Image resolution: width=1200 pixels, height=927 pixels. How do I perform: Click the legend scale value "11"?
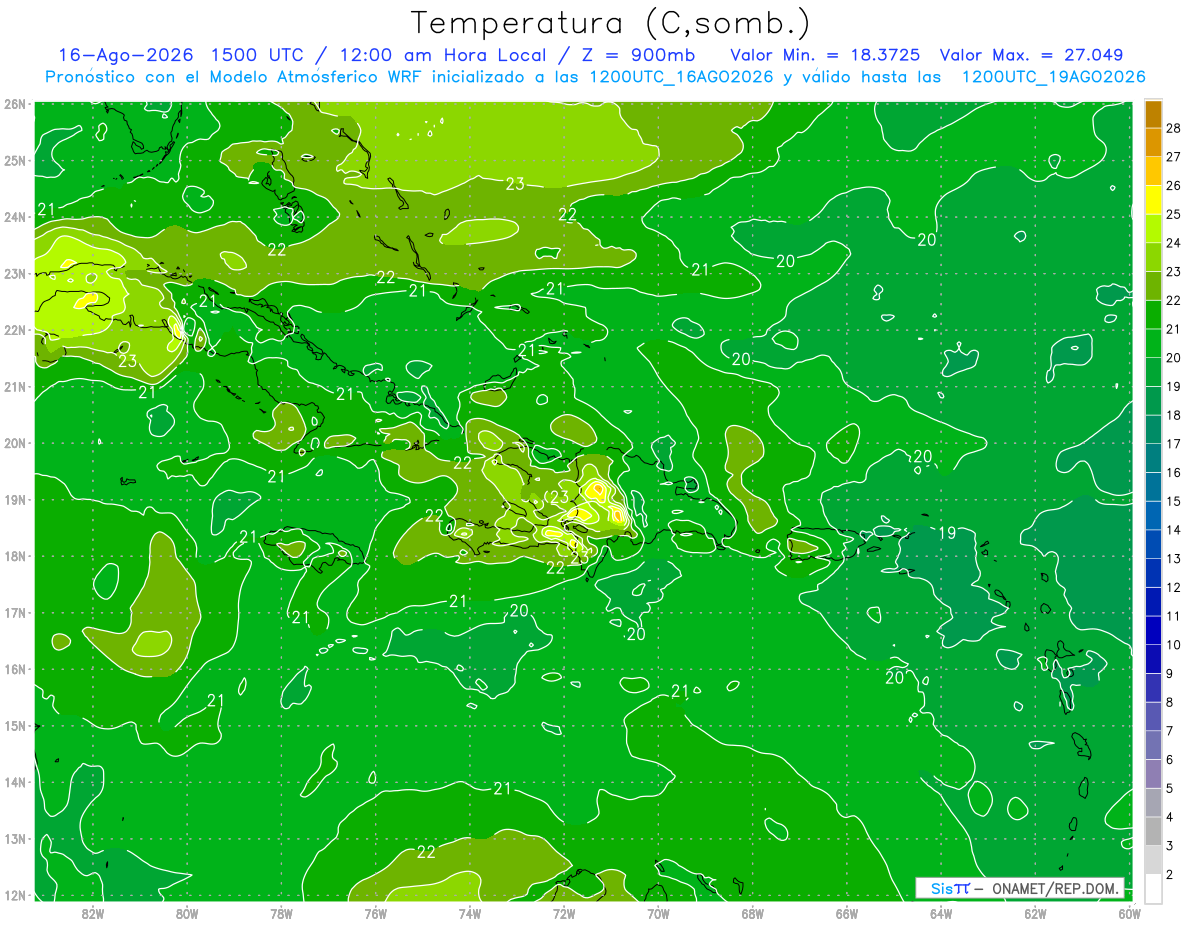pyautogui.click(x=1173, y=616)
